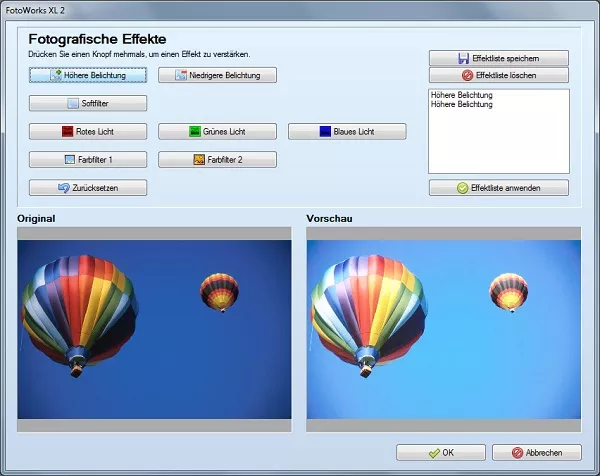Select first Höhere Belichtung entry in effect list
600x476 pixels.
(x=461, y=95)
